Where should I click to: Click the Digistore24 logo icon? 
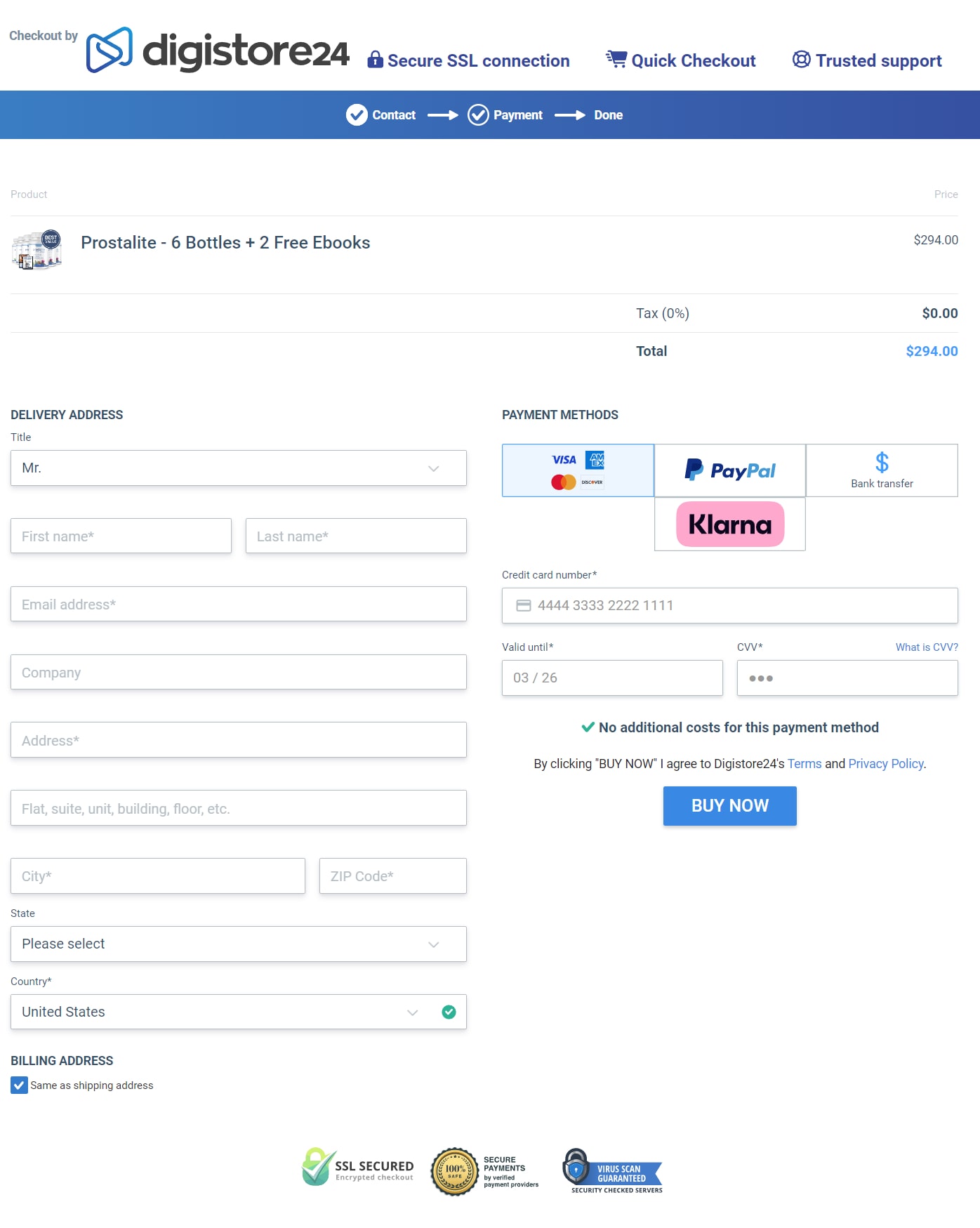(109, 50)
